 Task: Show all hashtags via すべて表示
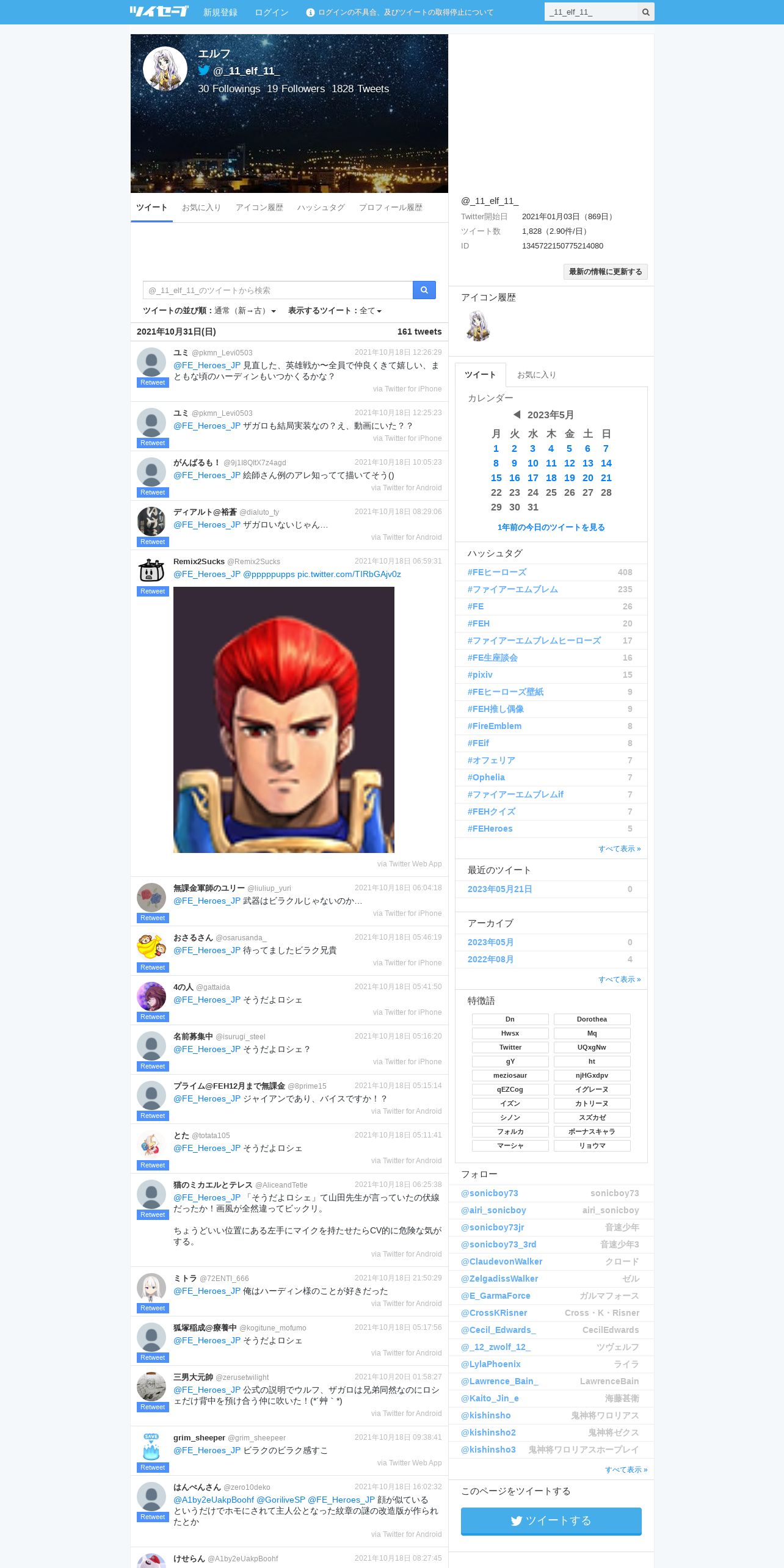[619, 849]
